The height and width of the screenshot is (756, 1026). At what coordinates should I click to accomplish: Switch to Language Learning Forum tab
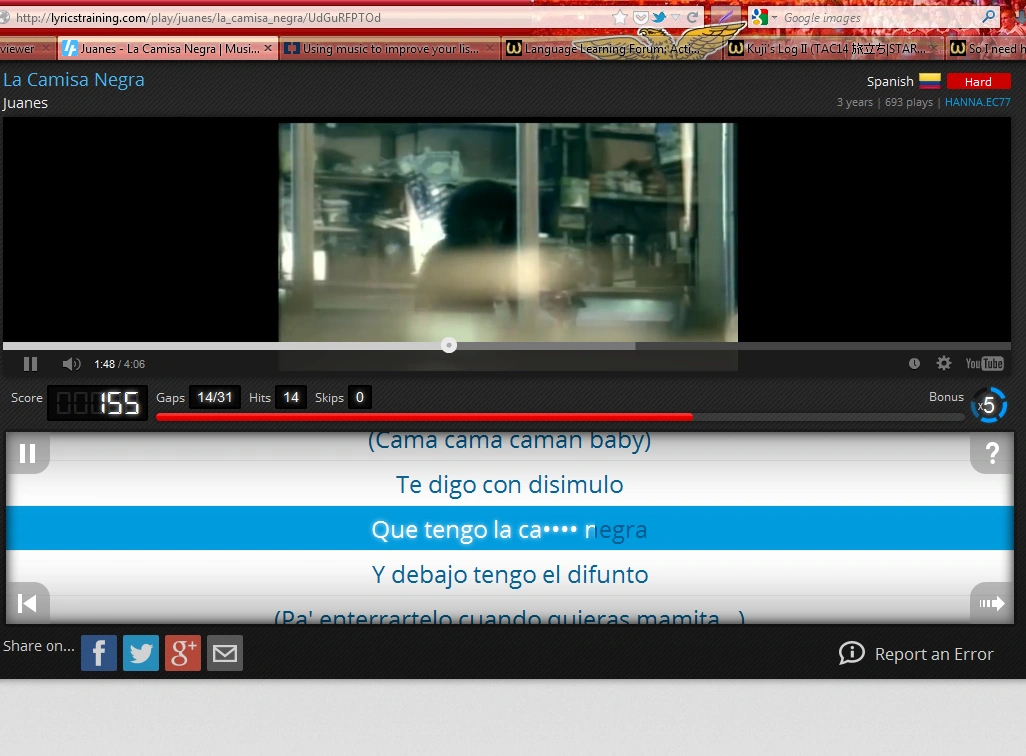pyautogui.click(x=611, y=48)
